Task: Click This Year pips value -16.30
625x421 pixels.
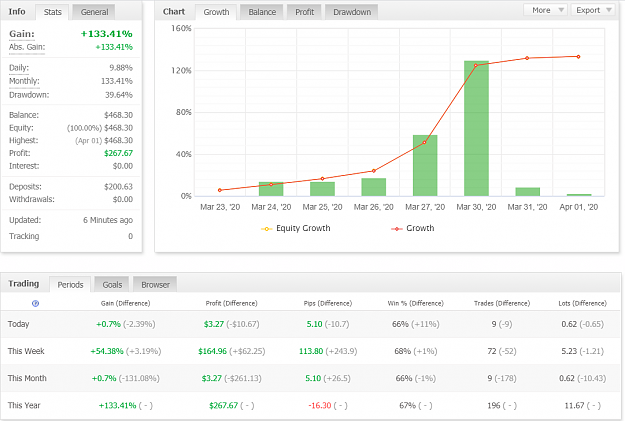Action: tap(320, 405)
